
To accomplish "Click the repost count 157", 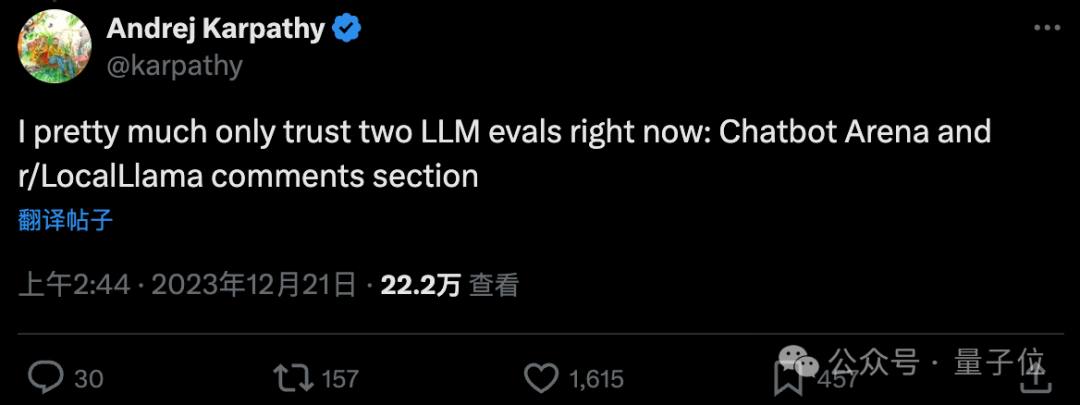I will click(x=340, y=379).
